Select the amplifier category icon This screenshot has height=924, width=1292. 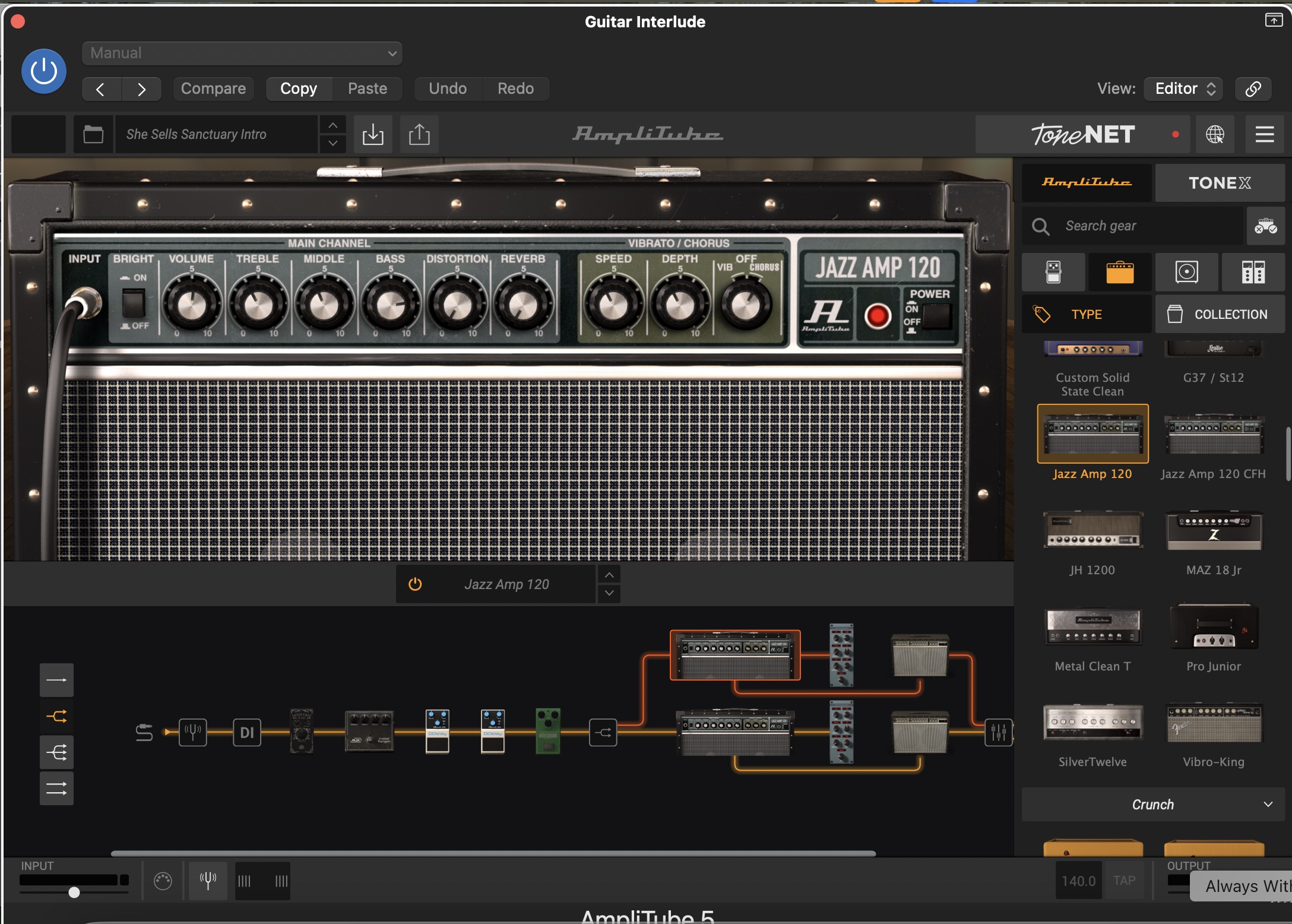(1120, 272)
